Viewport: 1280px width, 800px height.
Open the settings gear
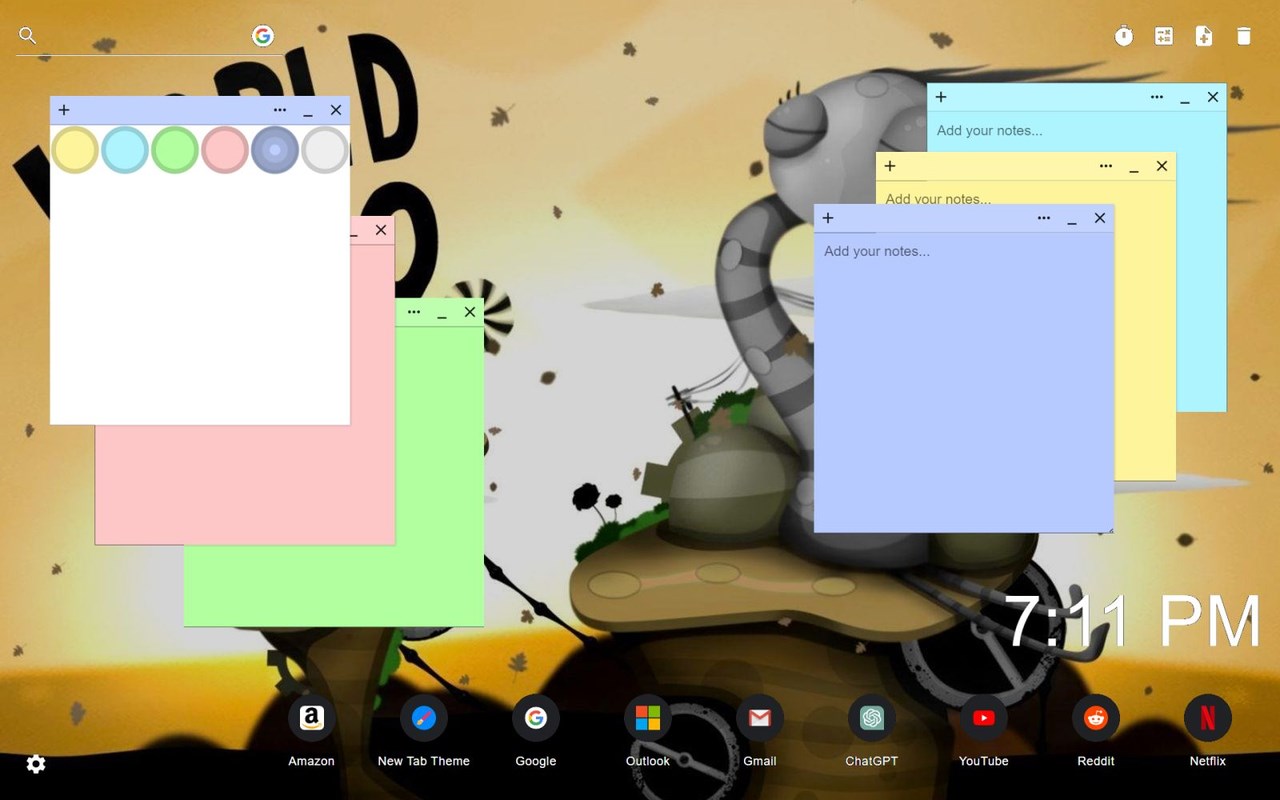[36, 764]
